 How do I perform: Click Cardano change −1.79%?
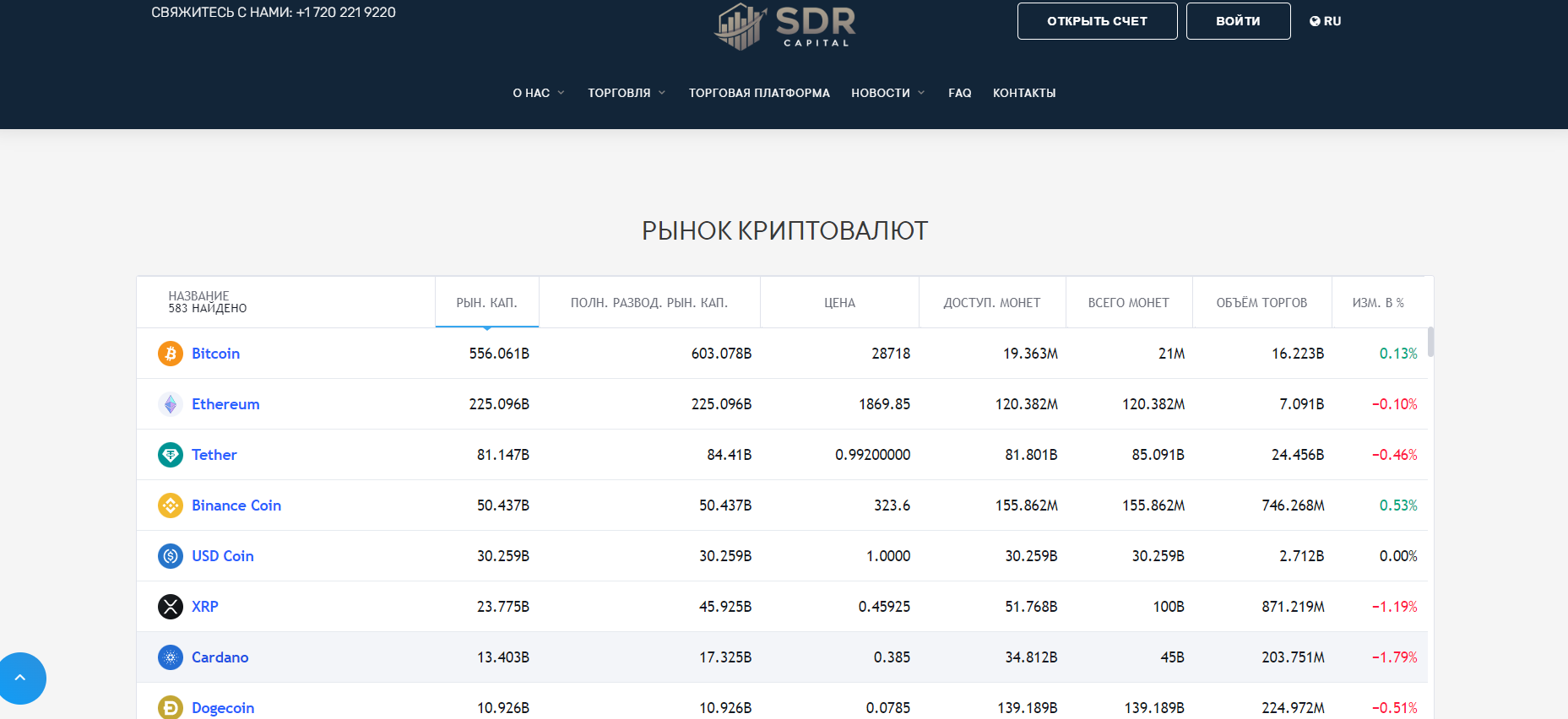click(1394, 657)
